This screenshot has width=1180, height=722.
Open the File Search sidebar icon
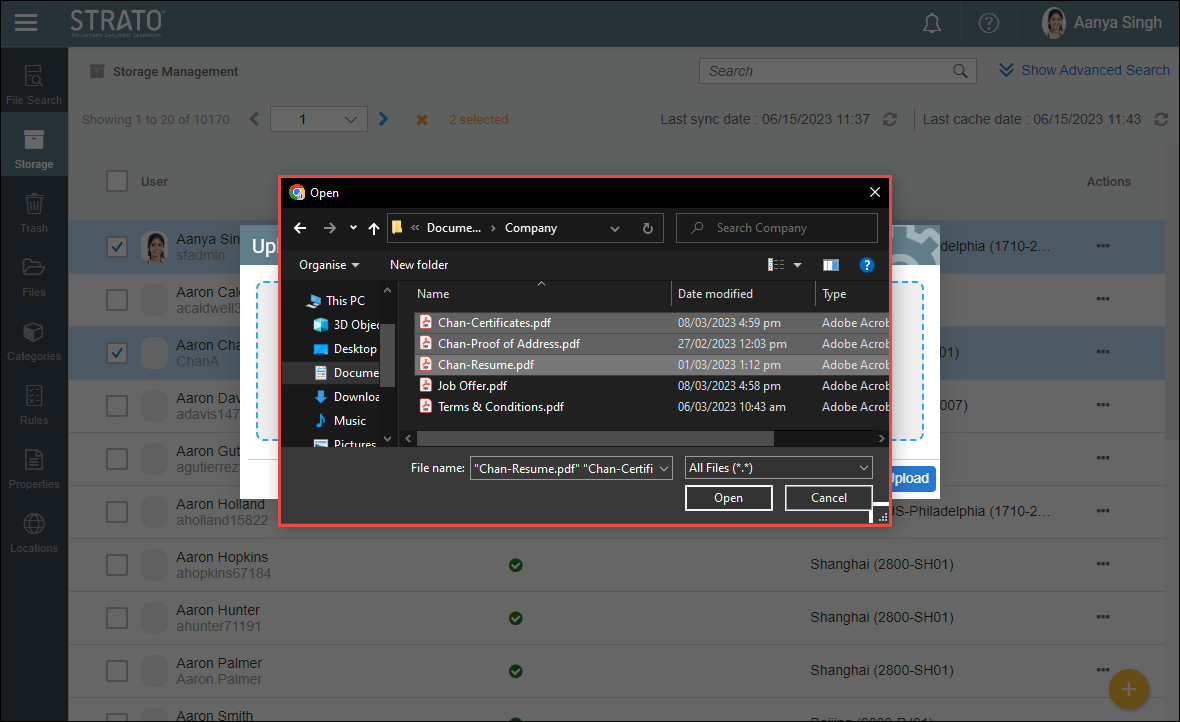point(34,84)
